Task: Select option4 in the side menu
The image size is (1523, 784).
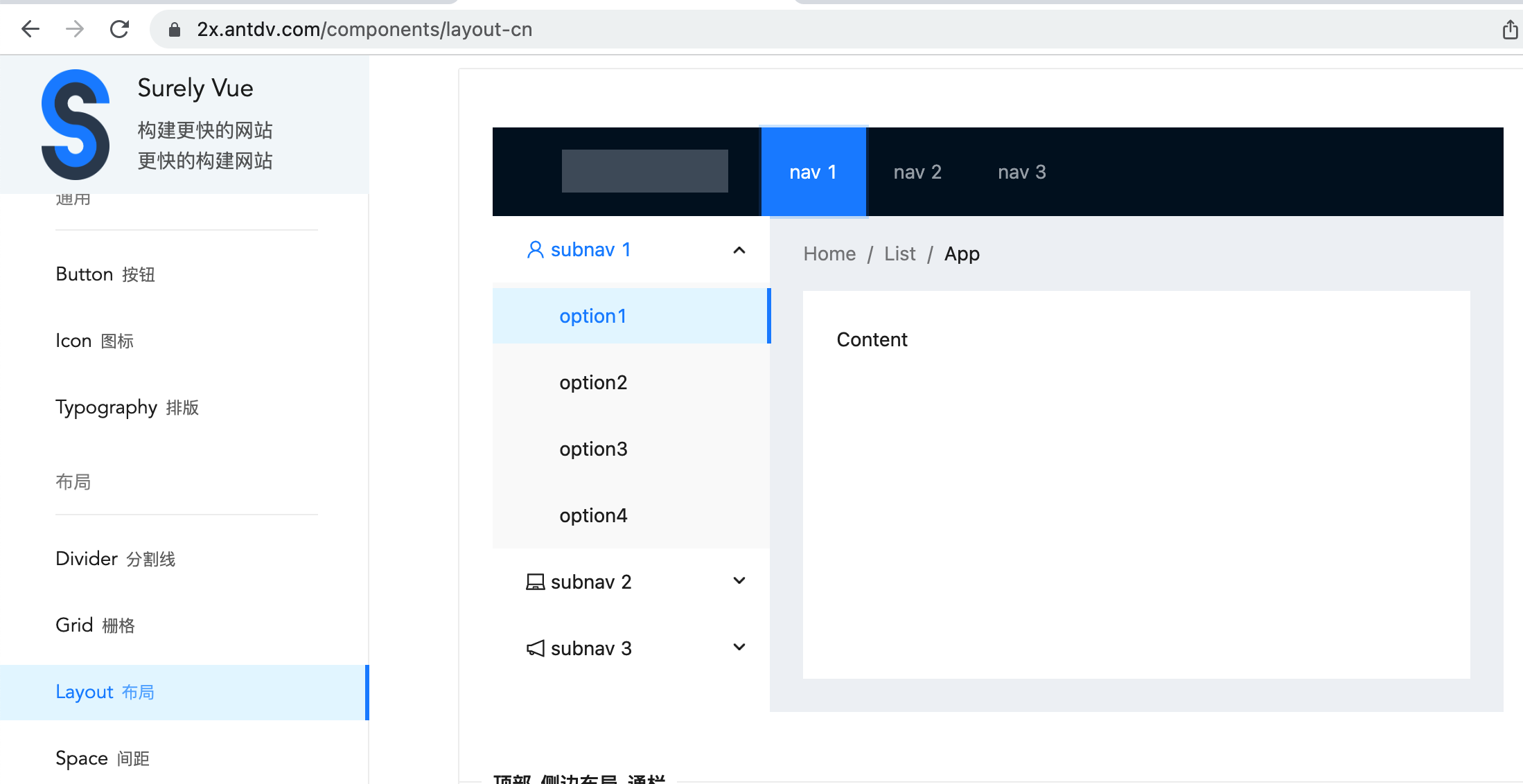Action: [x=631, y=515]
